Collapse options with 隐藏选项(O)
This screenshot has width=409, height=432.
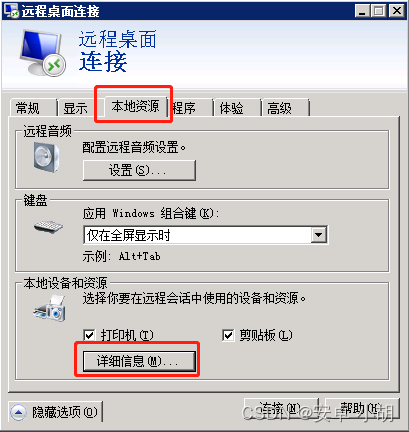point(55,412)
